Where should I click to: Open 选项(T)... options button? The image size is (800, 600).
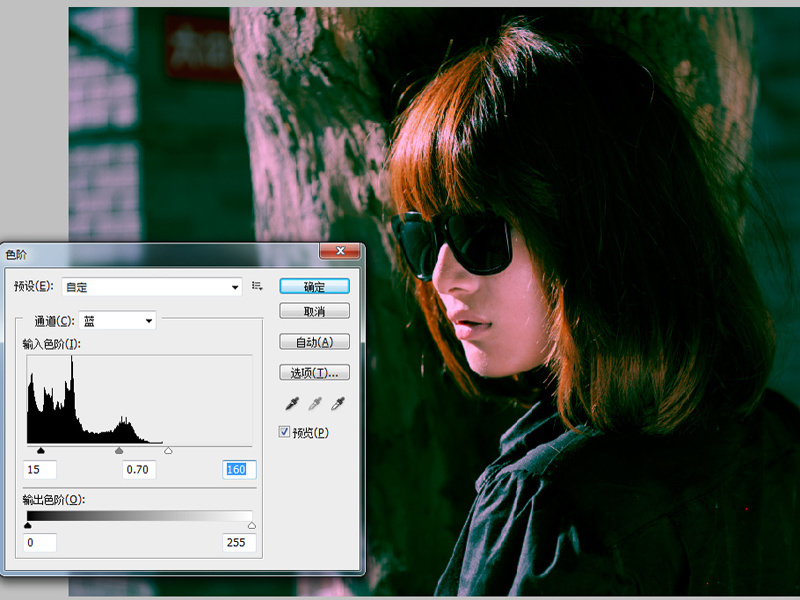coord(314,372)
